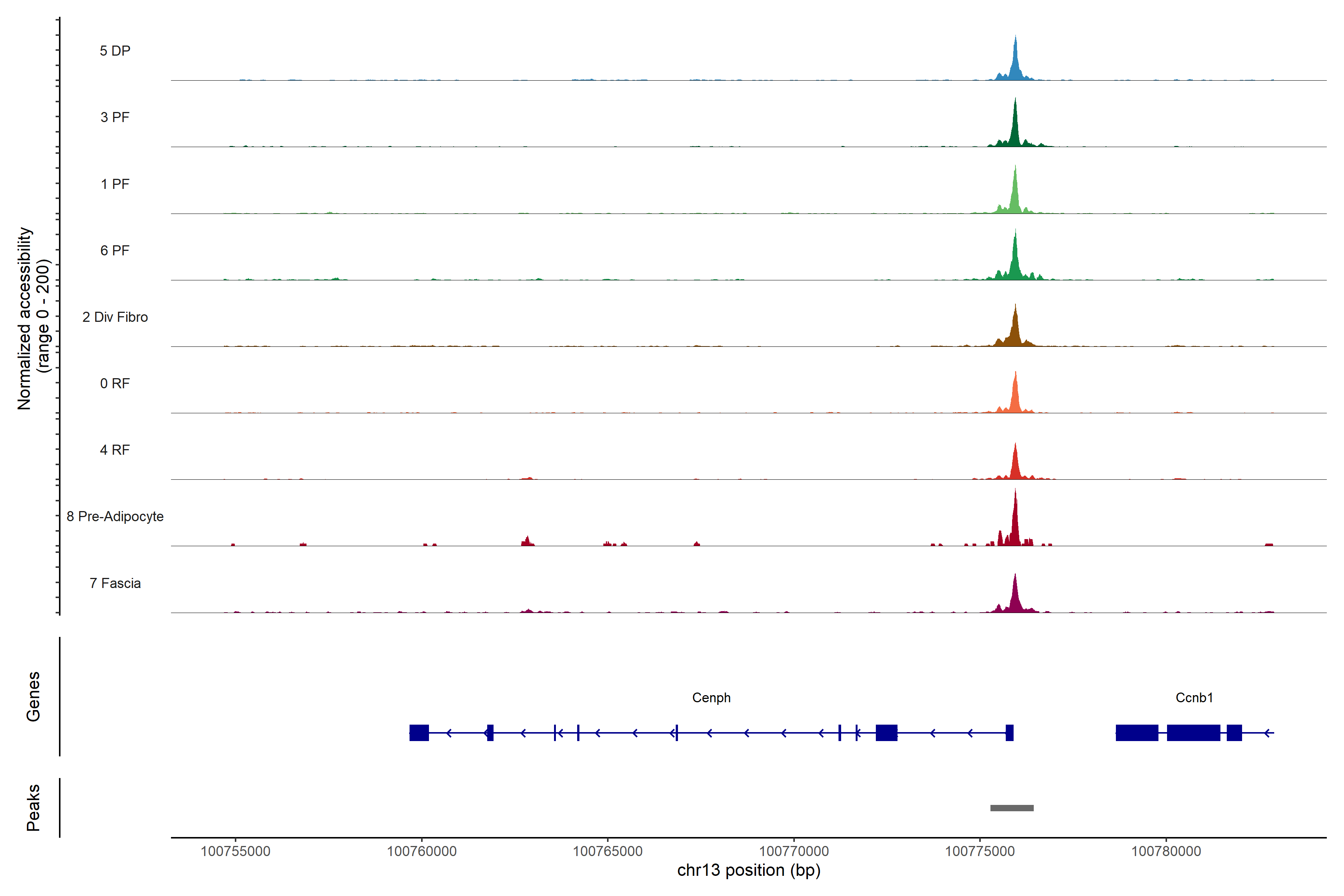Click the 100765000 axis tick label
Viewport: 1344px width, 896px height.
[x=607, y=851]
